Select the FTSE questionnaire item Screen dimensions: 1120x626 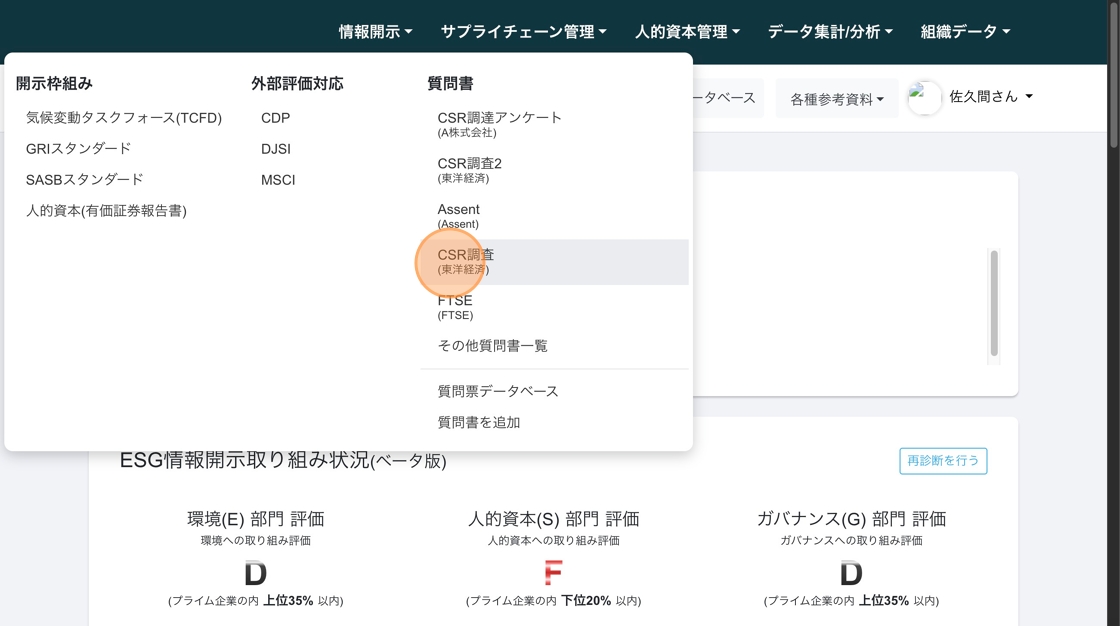(456, 306)
